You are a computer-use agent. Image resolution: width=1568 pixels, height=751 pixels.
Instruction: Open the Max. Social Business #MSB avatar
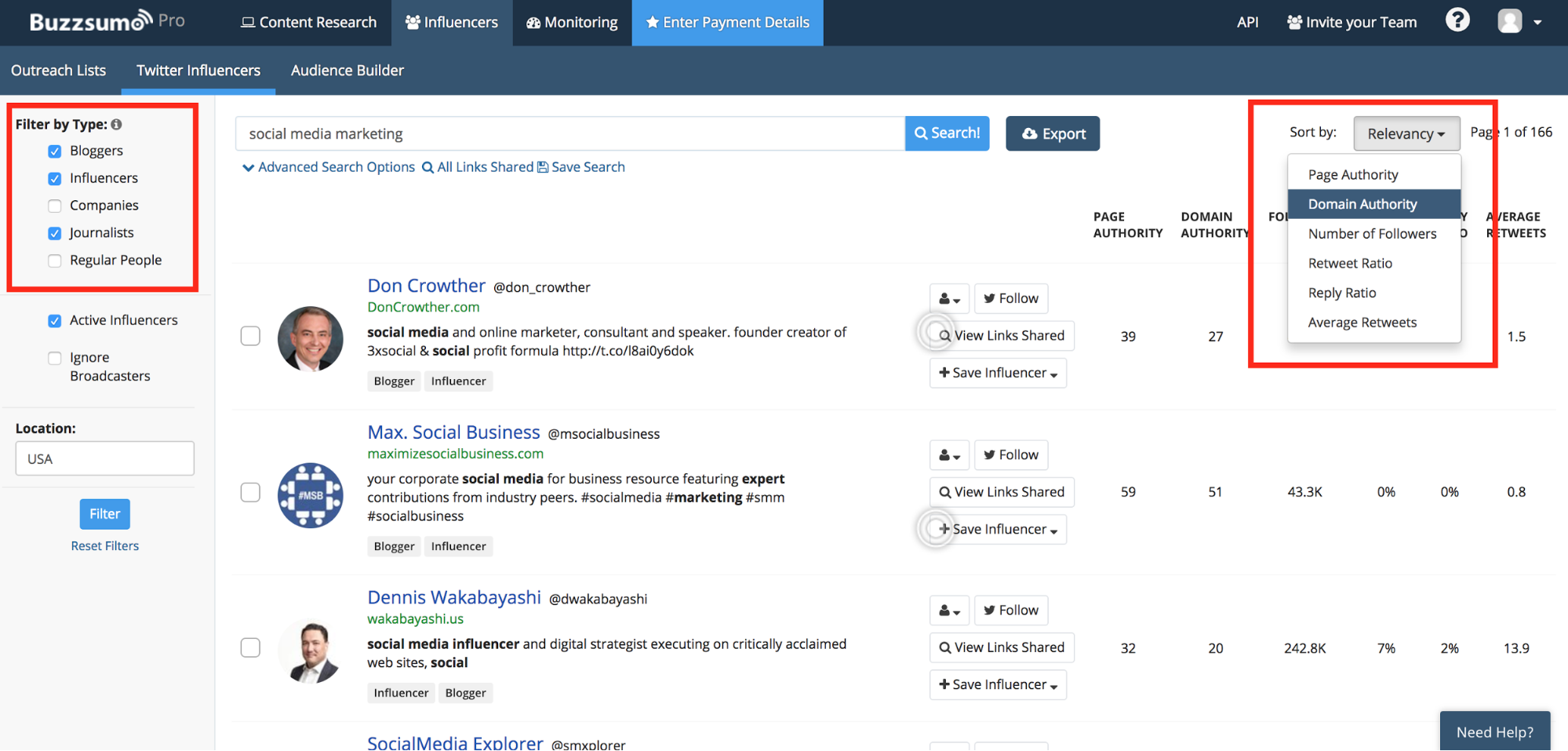(311, 495)
